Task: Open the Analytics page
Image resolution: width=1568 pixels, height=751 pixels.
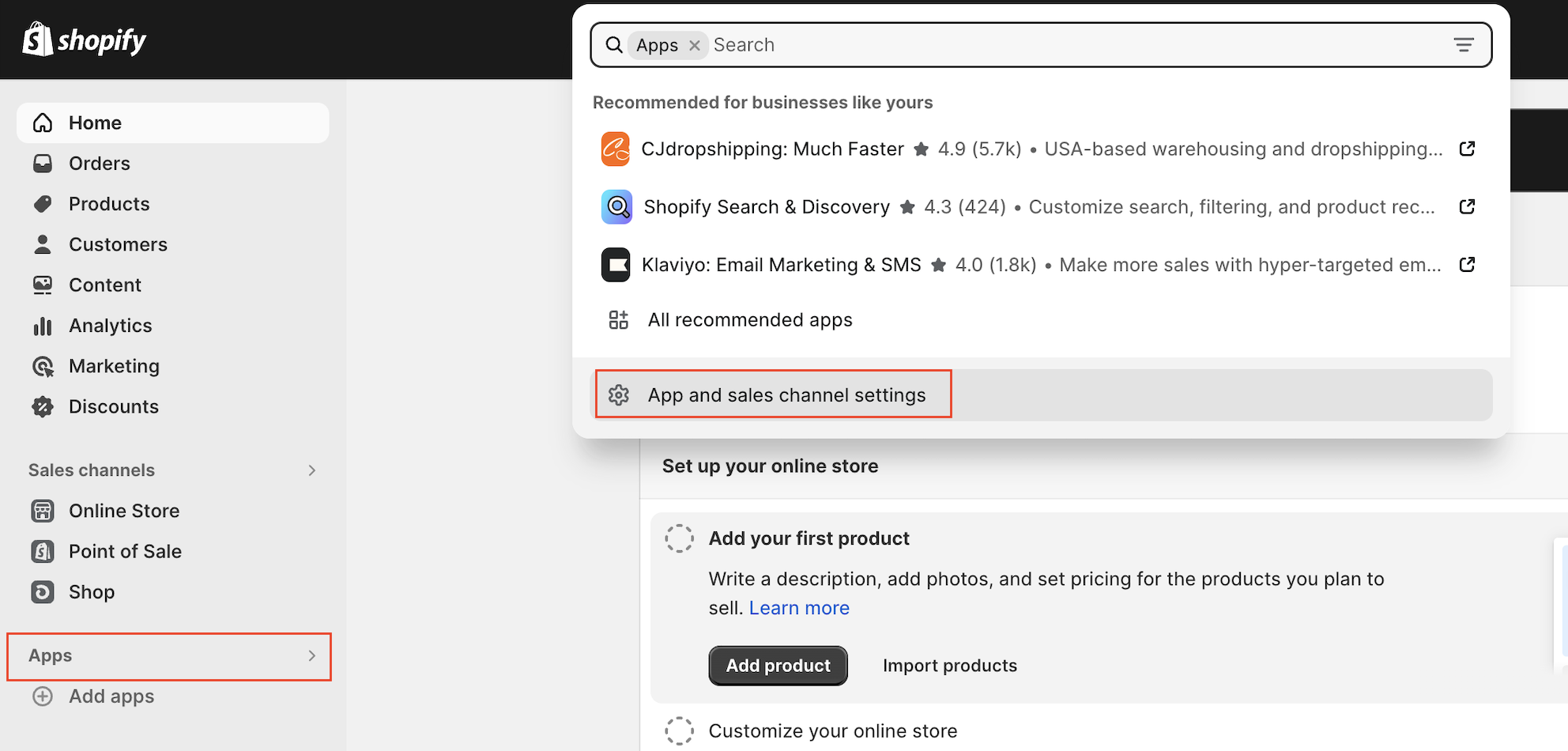Action: [110, 326]
